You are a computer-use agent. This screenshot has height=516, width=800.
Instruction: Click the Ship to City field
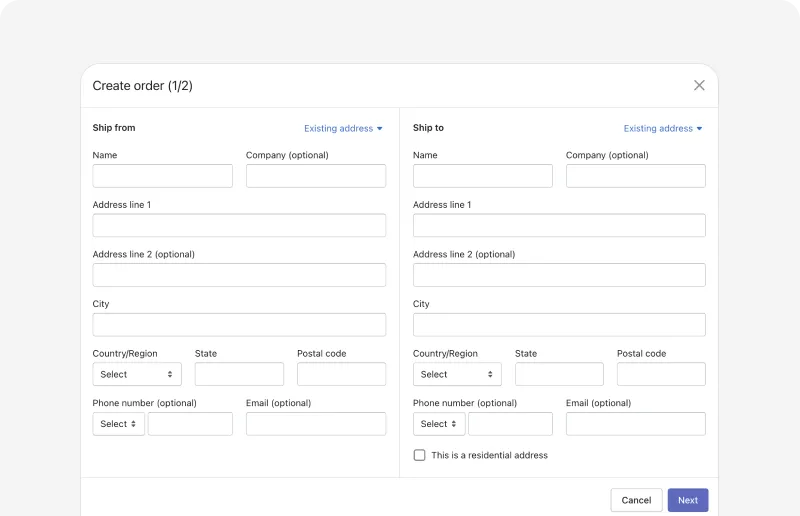click(559, 325)
